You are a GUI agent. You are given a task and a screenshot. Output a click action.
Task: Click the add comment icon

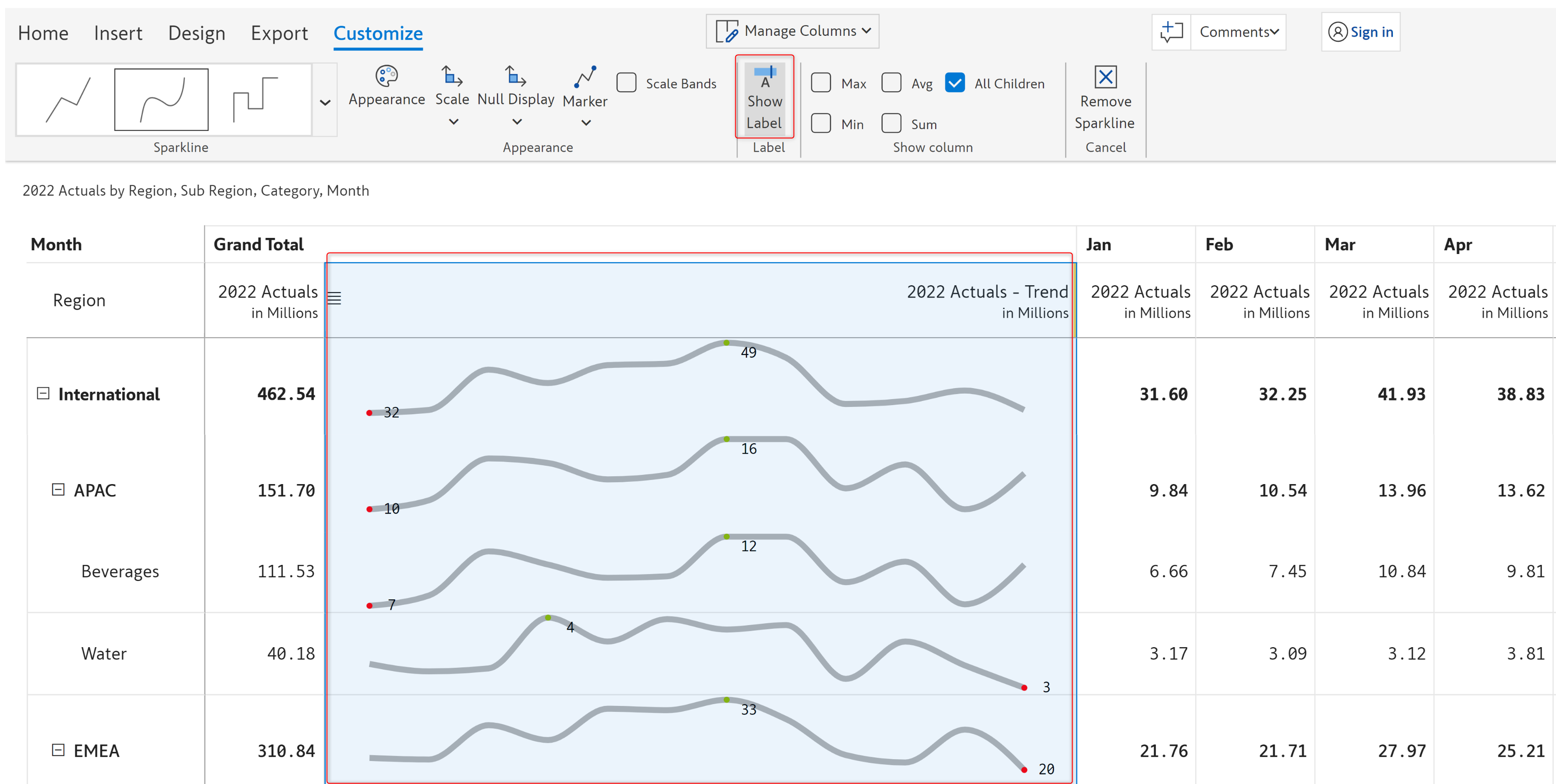click(x=1171, y=32)
